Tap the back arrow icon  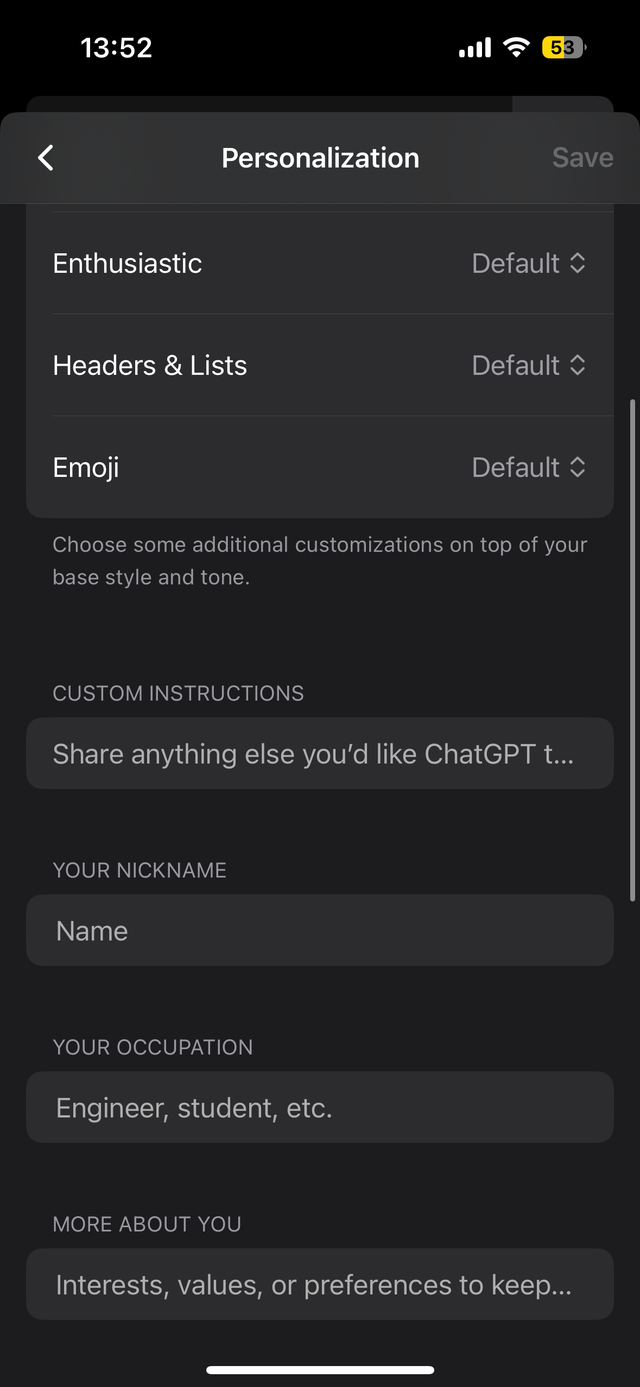coord(46,158)
